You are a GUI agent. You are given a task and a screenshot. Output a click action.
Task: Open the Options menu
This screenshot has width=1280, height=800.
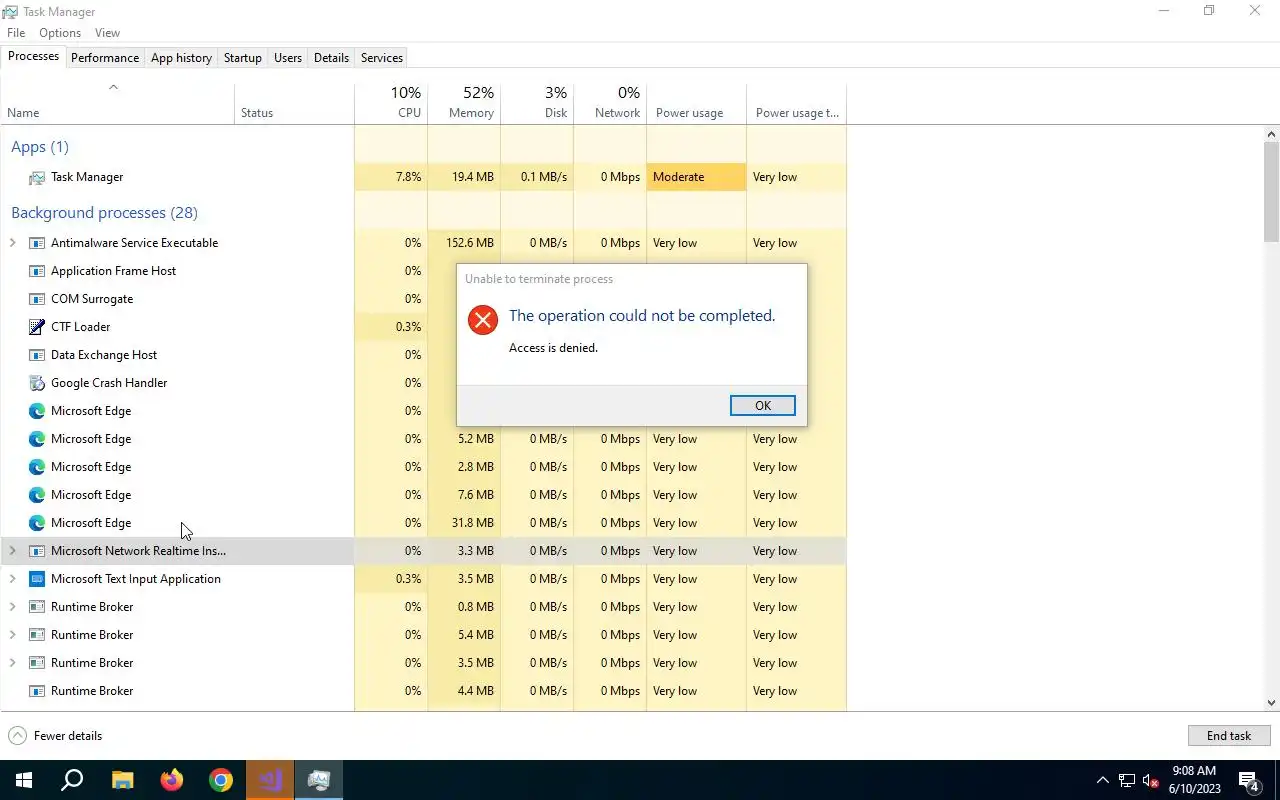coord(60,33)
